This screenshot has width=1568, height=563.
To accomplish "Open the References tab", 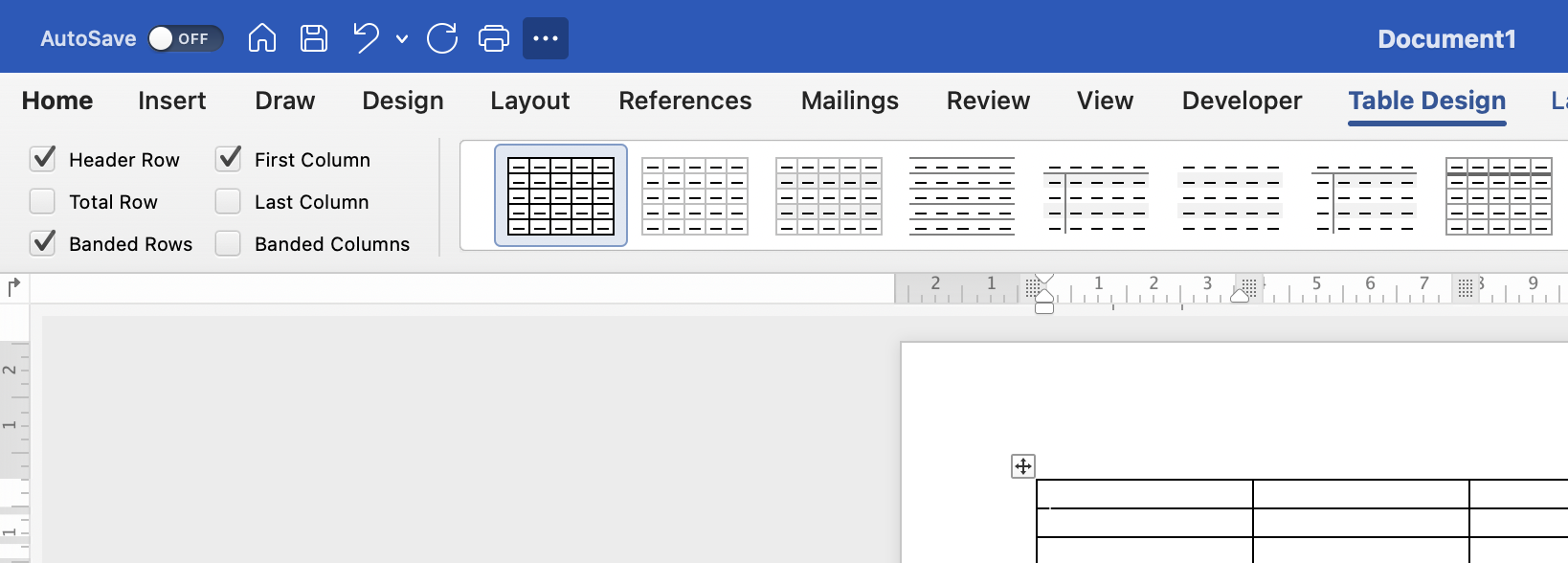I will coord(684,101).
